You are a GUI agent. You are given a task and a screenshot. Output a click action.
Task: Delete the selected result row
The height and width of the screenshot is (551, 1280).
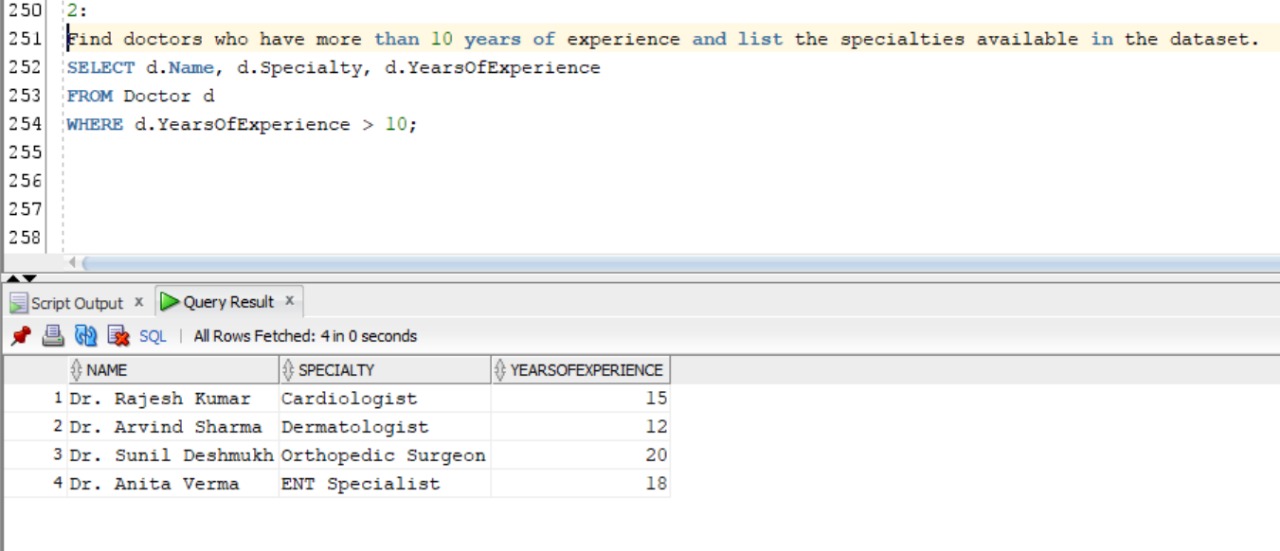tap(119, 336)
